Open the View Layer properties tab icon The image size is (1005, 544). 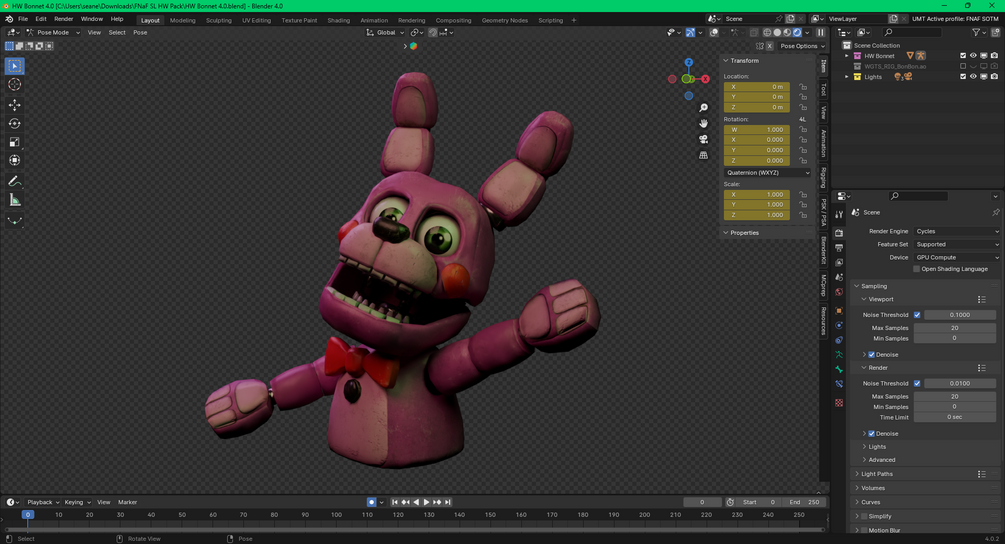coord(839,263)
